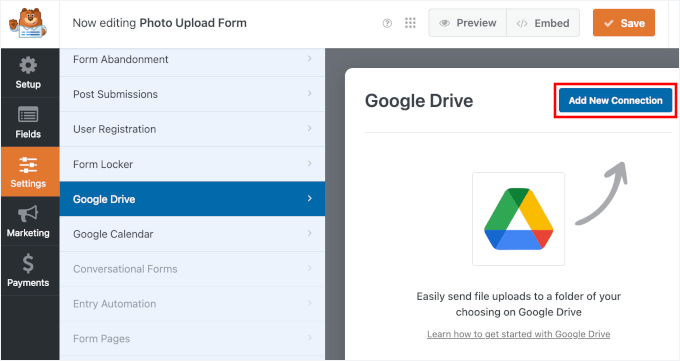Viewport: 680px width, 361px height.
Task: Expand chevron beside Form Locker
Action: pos(310,163)
